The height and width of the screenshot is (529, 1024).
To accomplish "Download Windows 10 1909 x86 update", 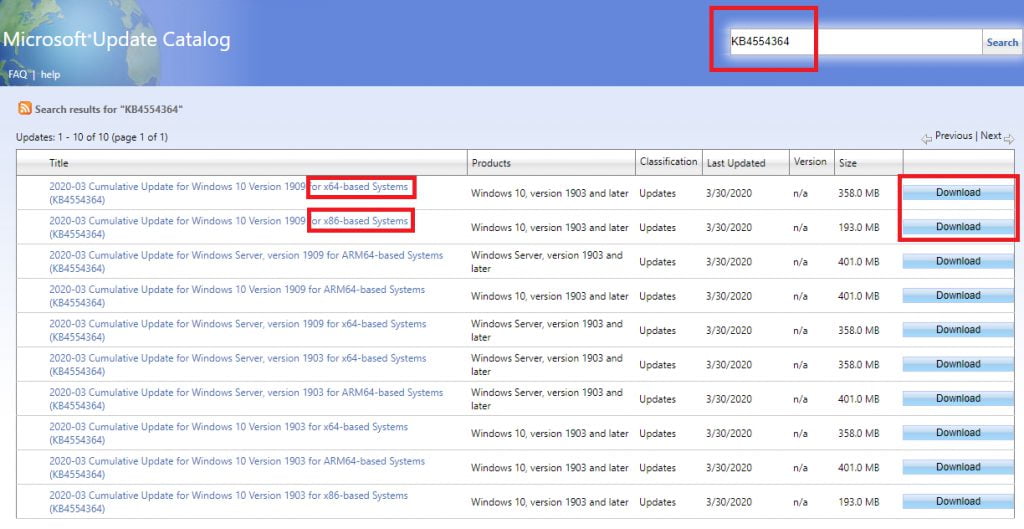I will 958,227.
